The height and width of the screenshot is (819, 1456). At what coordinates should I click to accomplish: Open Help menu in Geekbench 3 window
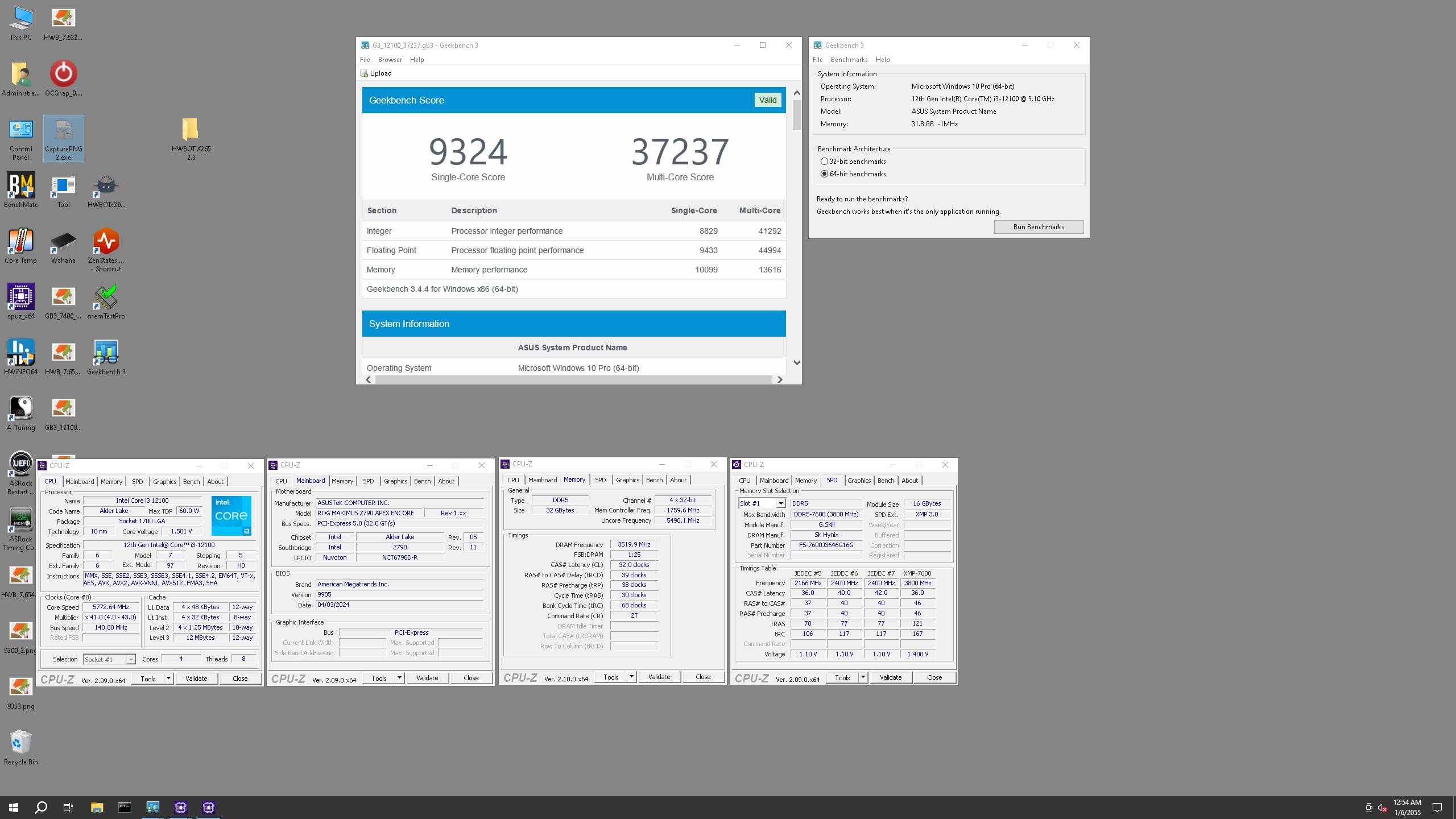click(x=883, y=60)
